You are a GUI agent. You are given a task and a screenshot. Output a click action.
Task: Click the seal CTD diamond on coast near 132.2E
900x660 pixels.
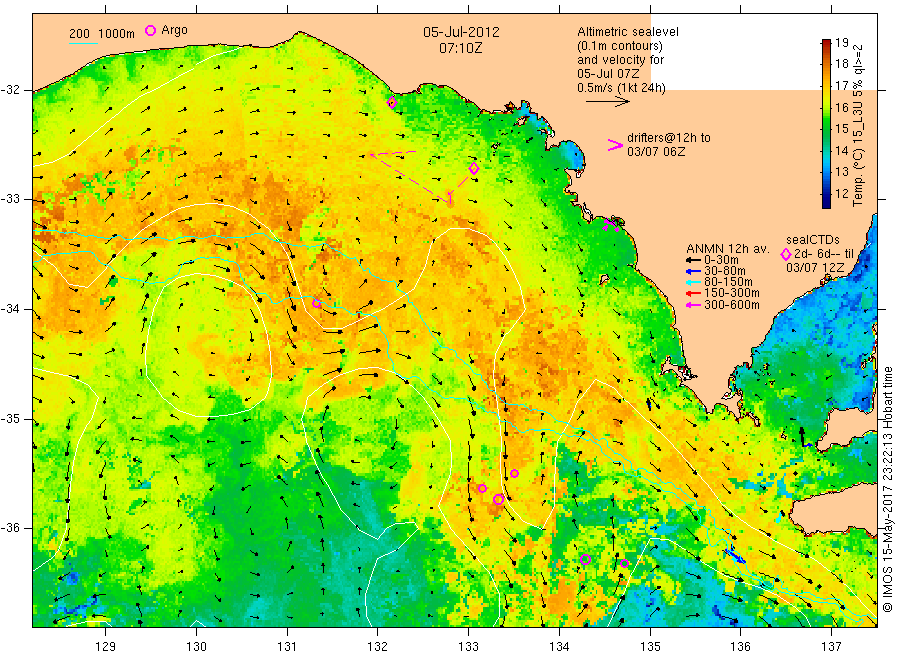392,103
